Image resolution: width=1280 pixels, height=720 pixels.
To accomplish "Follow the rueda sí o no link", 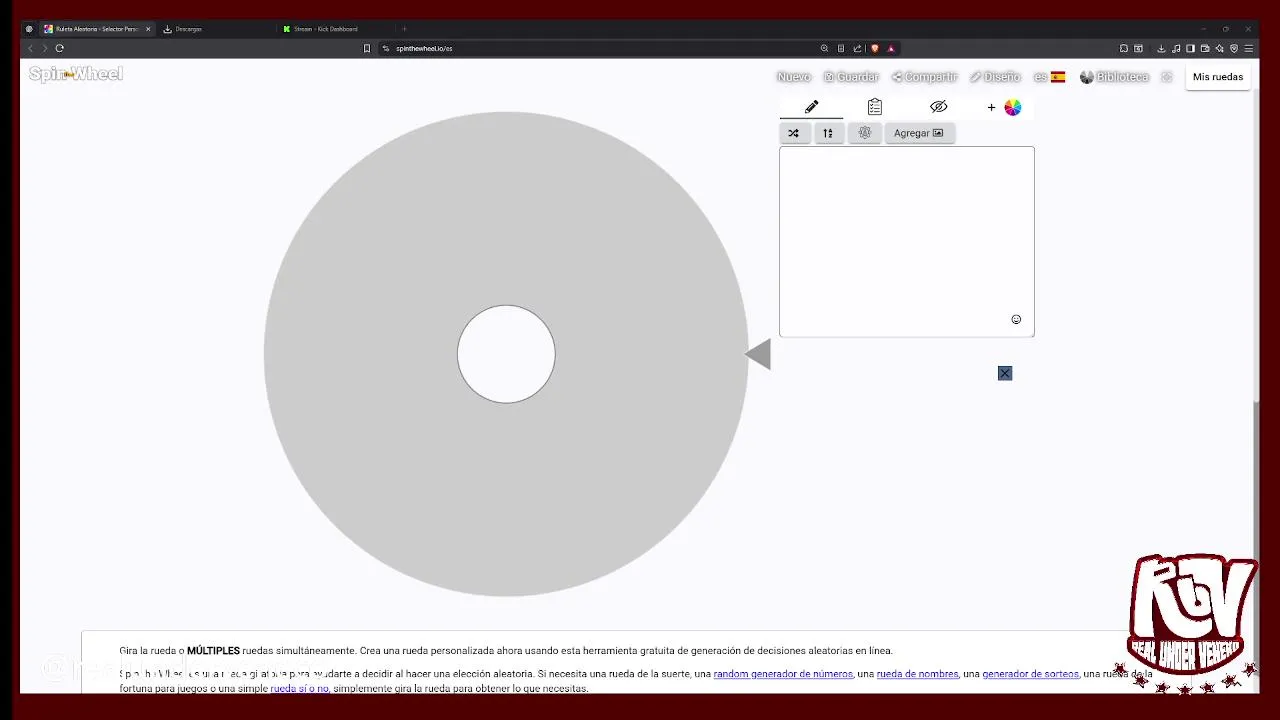I will click(299, 688).
